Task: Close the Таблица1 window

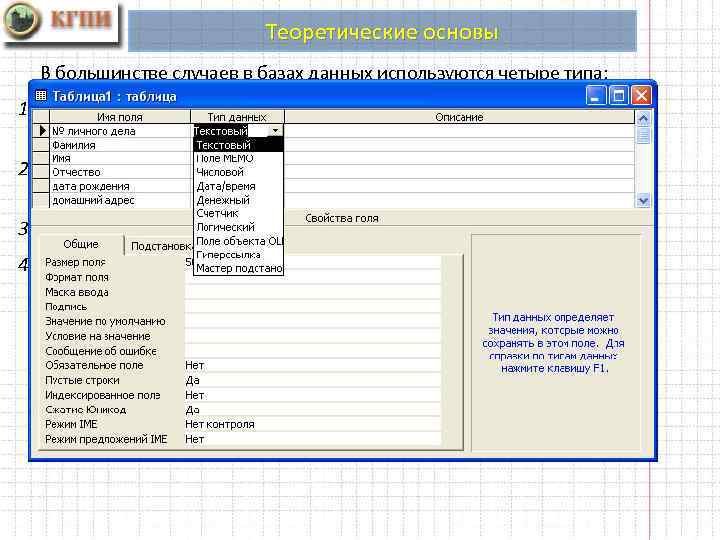Action: [641, 96]
